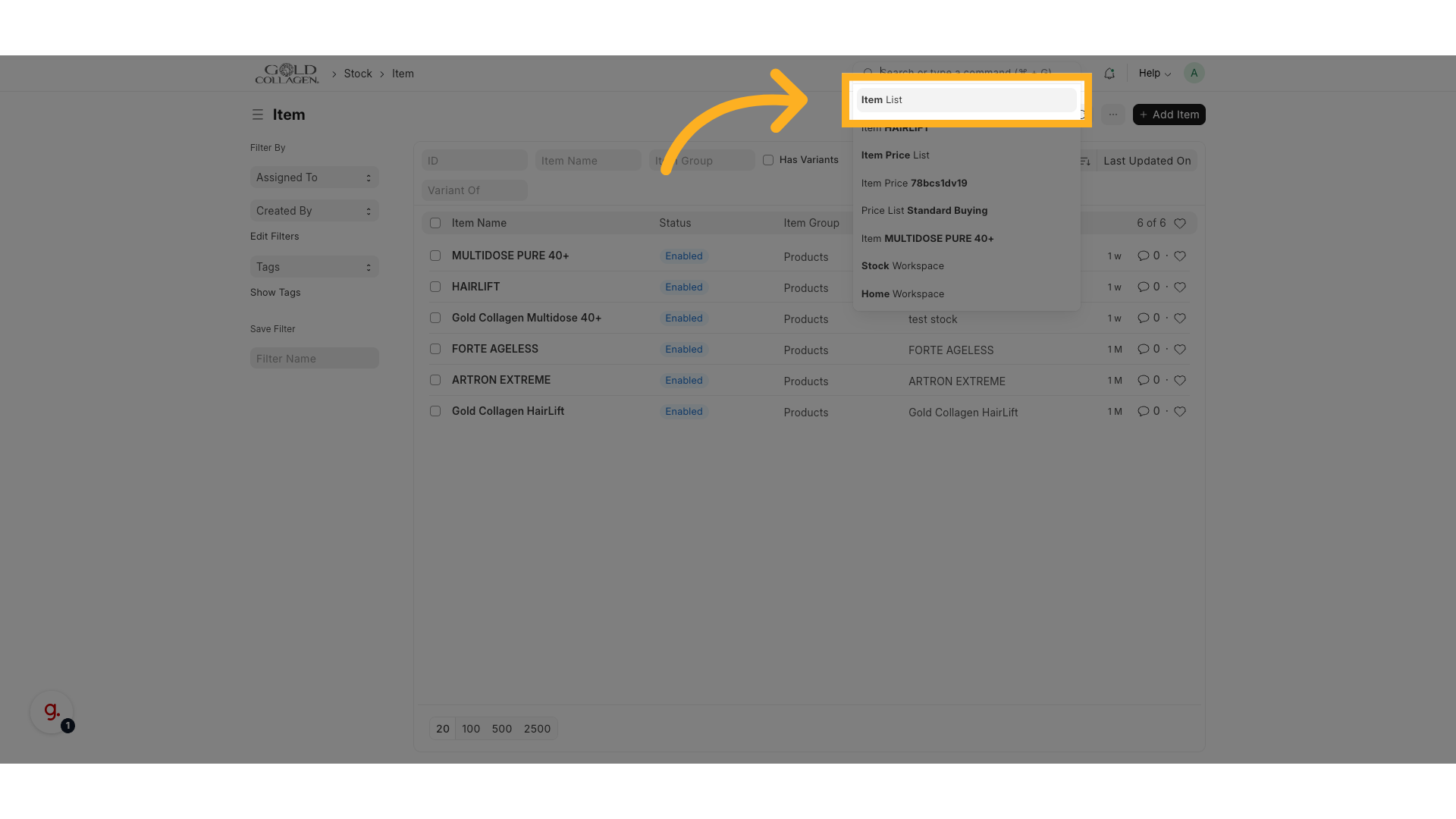Open comments on the FORTE AGELESS row
The width and height of the screenshot is (1456, 819).
1148,350
